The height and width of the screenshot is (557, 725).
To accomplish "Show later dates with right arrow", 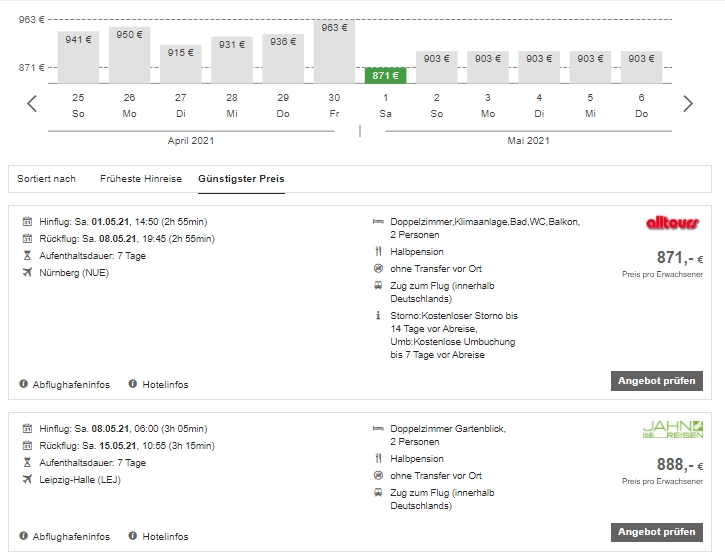I will click(688, 104).
